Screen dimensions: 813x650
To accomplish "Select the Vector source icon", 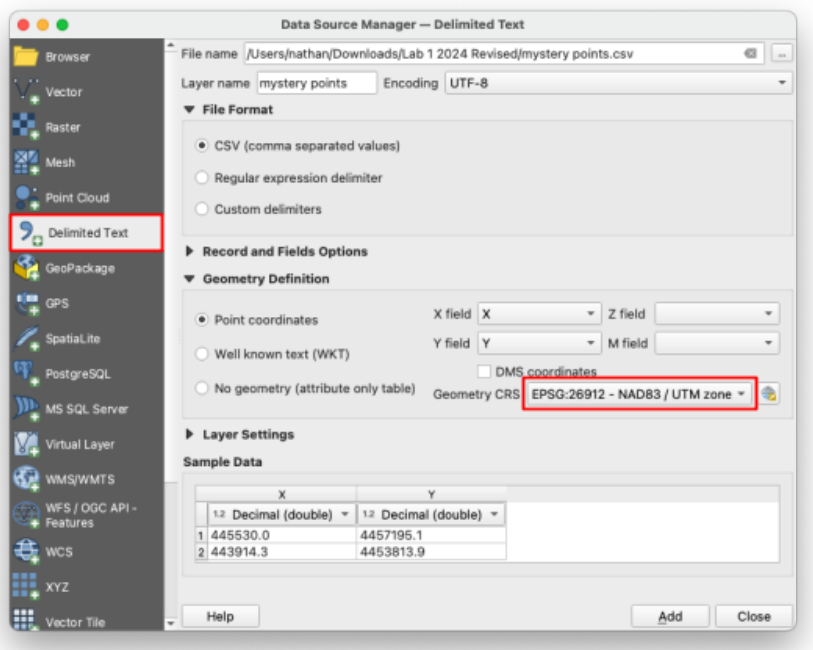I will click(26, 92).
